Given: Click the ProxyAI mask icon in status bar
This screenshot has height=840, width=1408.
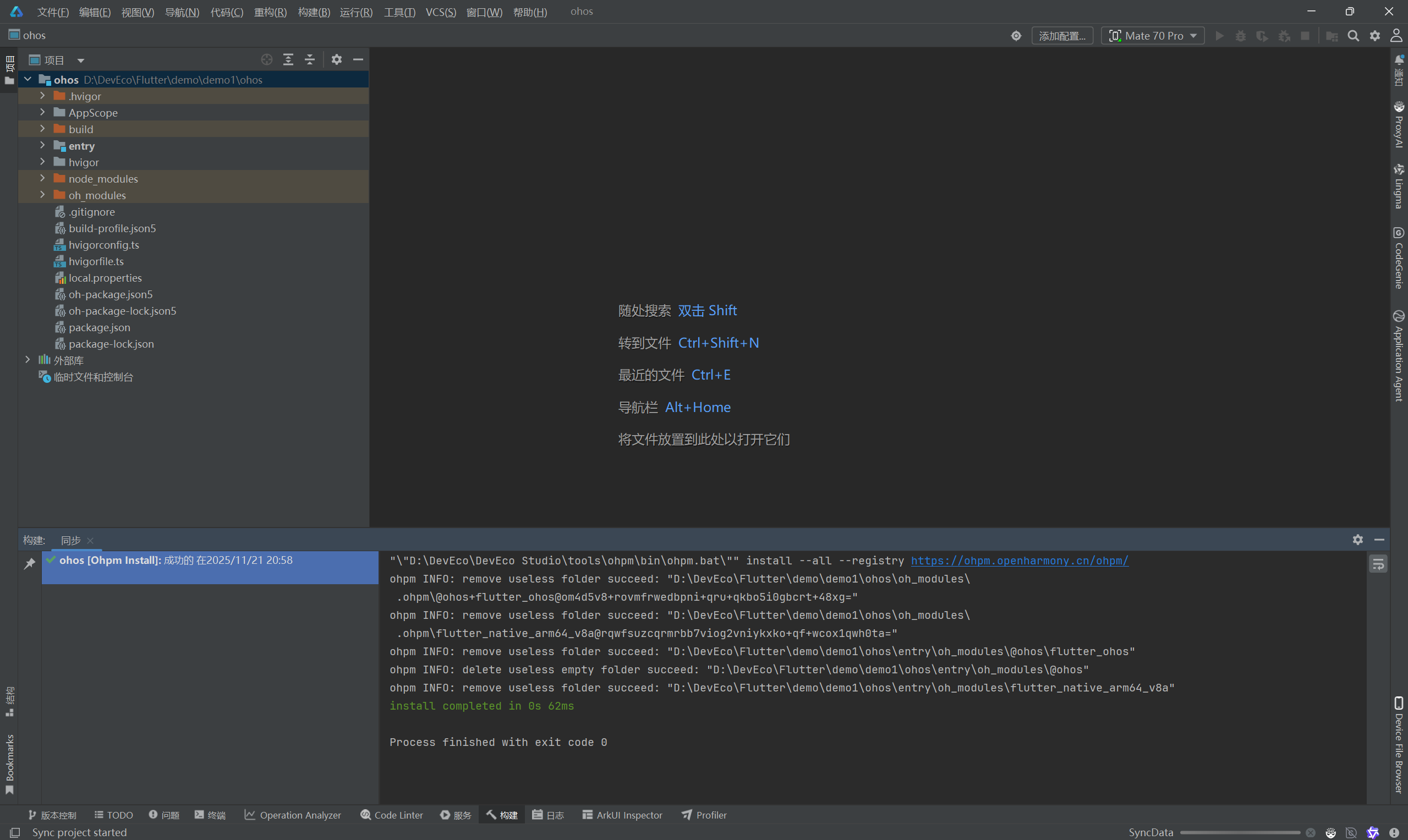Looking at the screenshot, I should coord(1331,833).
